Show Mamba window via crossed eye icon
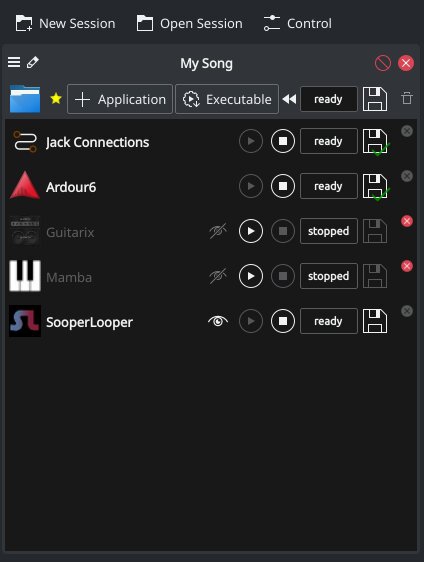The width and height of the screenshot is (424, 562). (218, 276)
